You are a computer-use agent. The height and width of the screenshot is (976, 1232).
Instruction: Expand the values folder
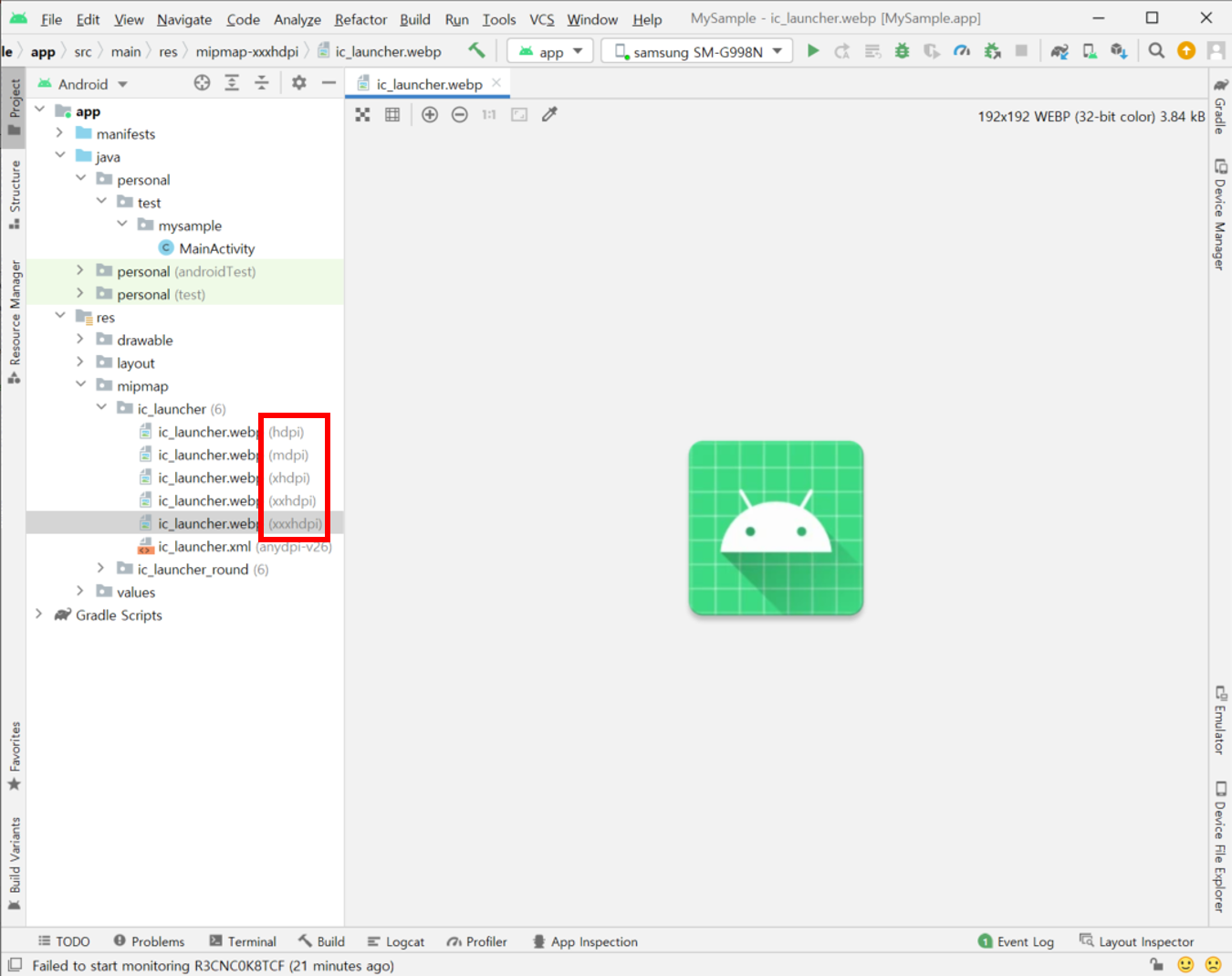pyautogui.click(x=80, y=591)
